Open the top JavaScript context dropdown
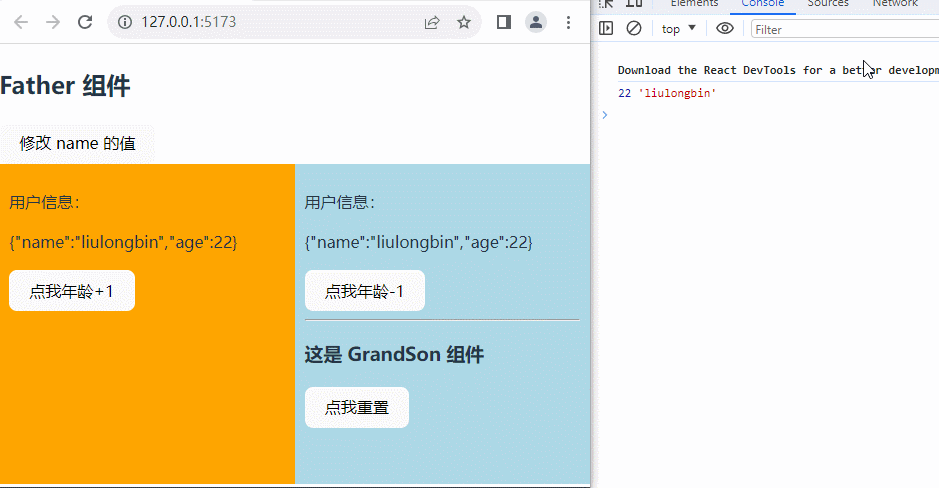The height and width of the screenshot is (488, 939). (679, 29)
